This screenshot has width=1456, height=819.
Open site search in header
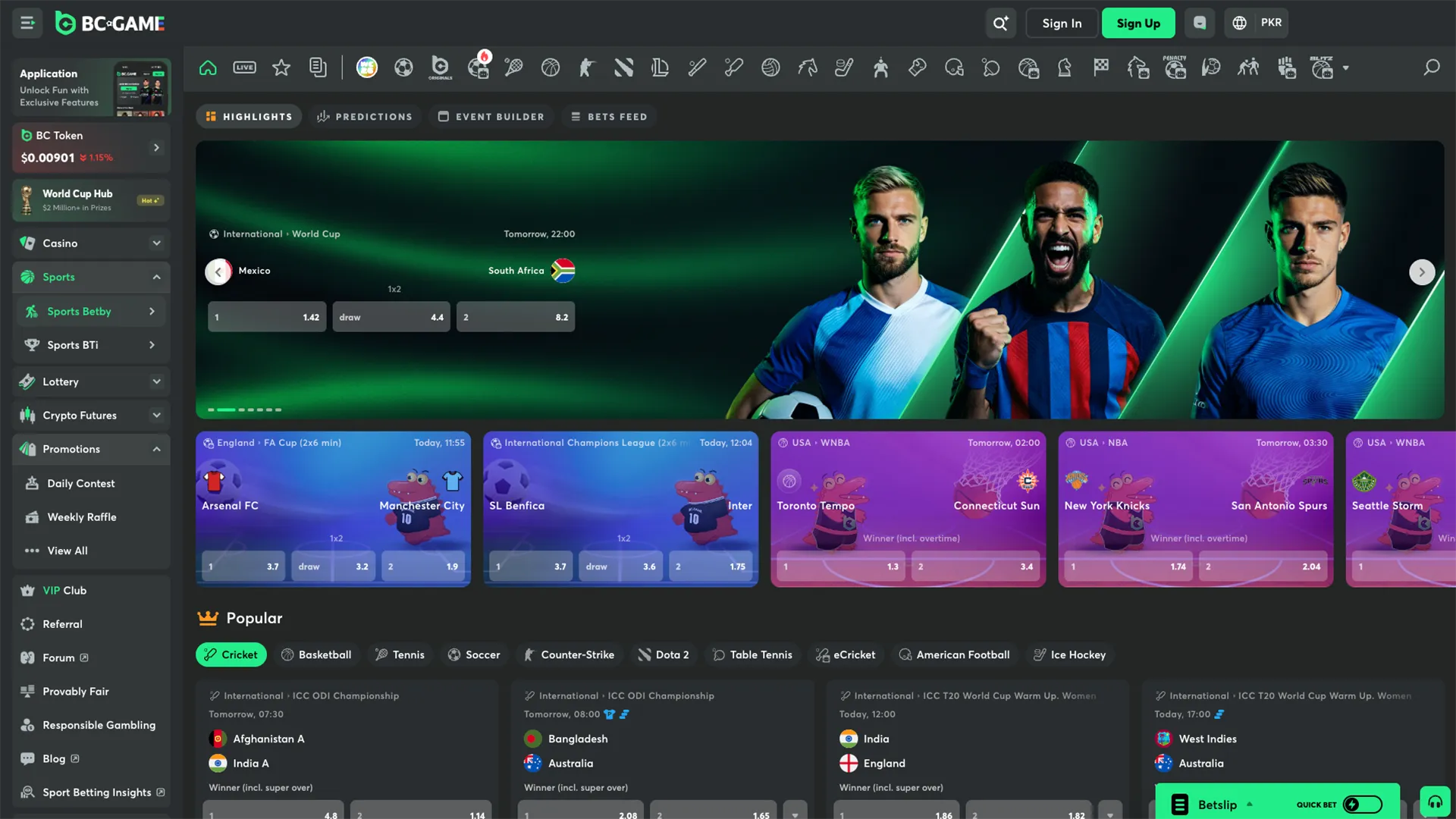click(1000, 23)
